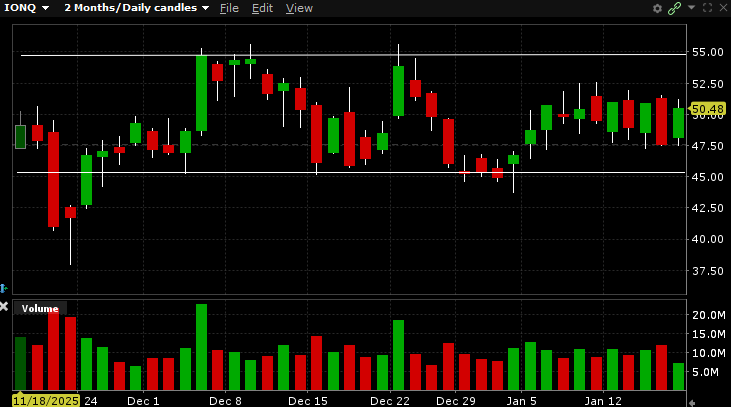The height and width of the screenshot is (407, 731).
Task: Open the View menu
Action: (x=299, y=8)
